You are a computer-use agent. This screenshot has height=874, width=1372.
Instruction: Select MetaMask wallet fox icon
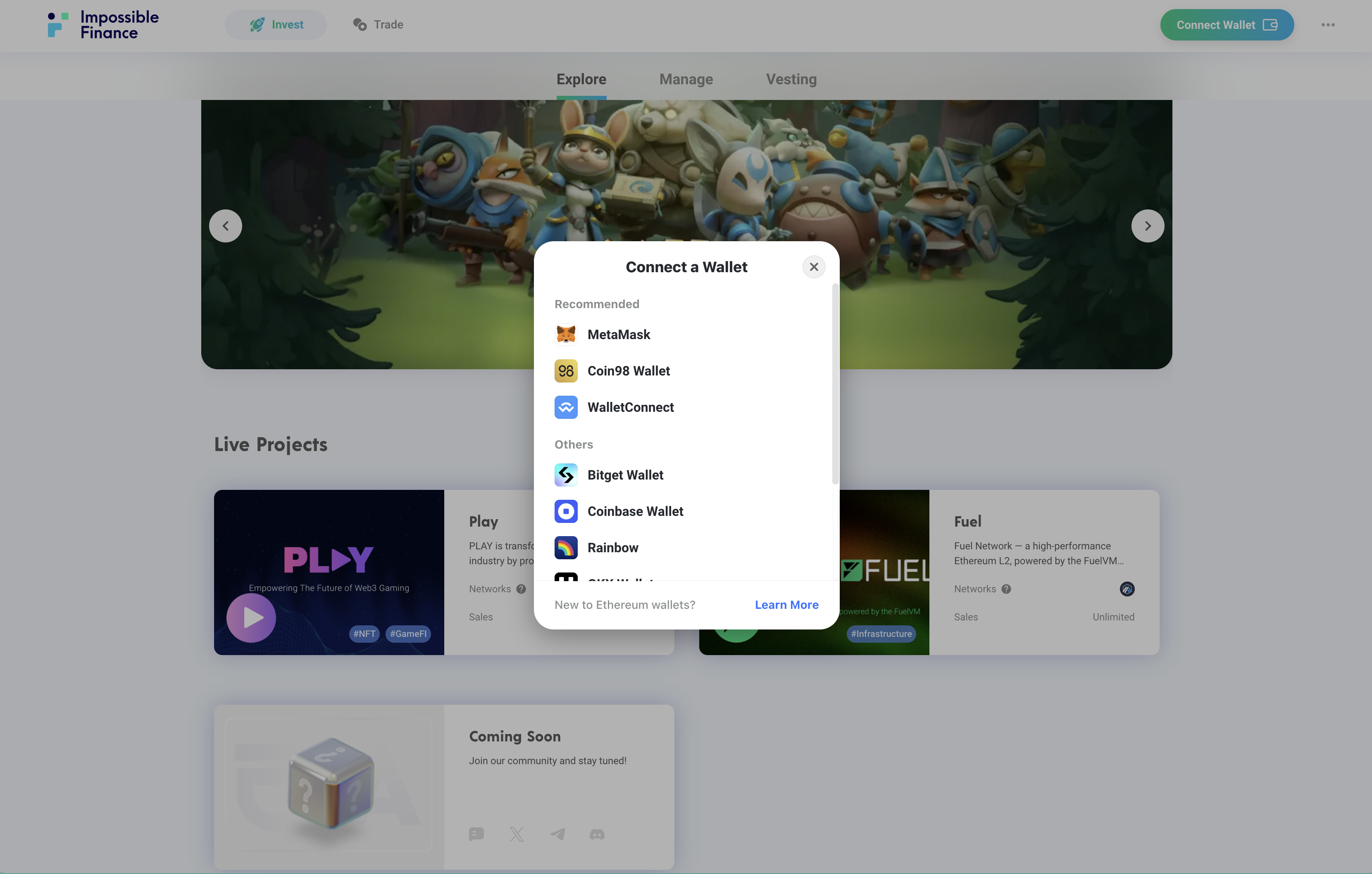coord(565,334)
